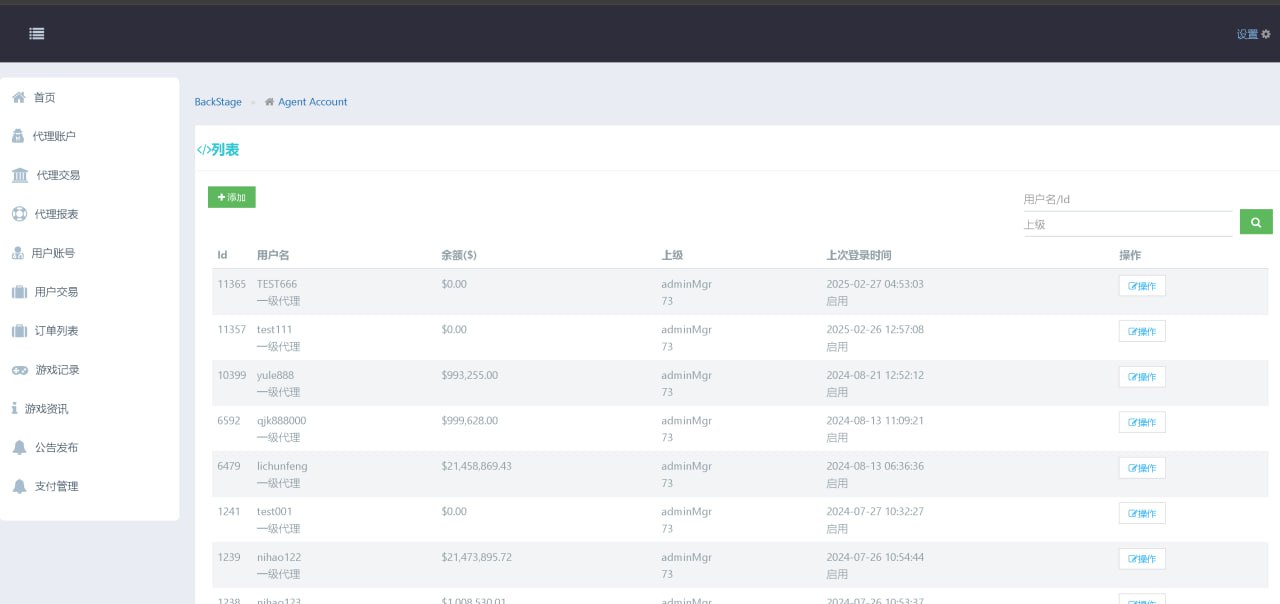Open settings gear in top right

(x=1265, y=34)
